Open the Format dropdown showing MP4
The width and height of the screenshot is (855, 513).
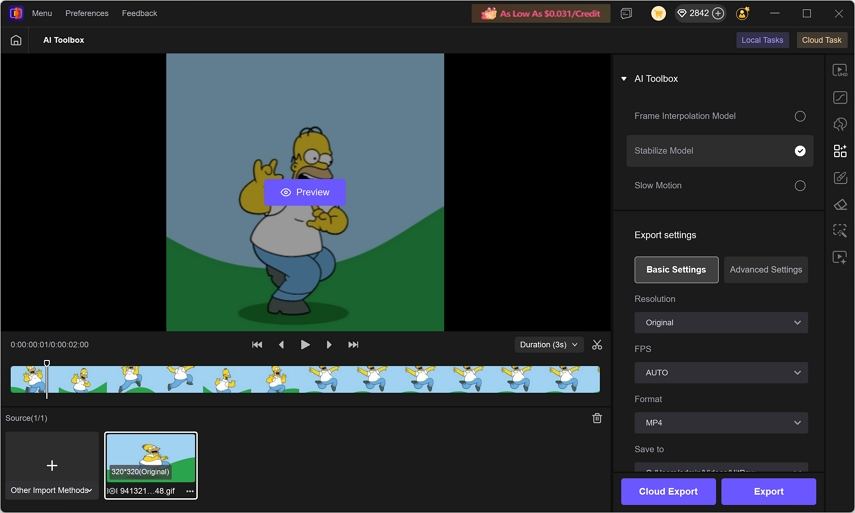pos(721,423)
